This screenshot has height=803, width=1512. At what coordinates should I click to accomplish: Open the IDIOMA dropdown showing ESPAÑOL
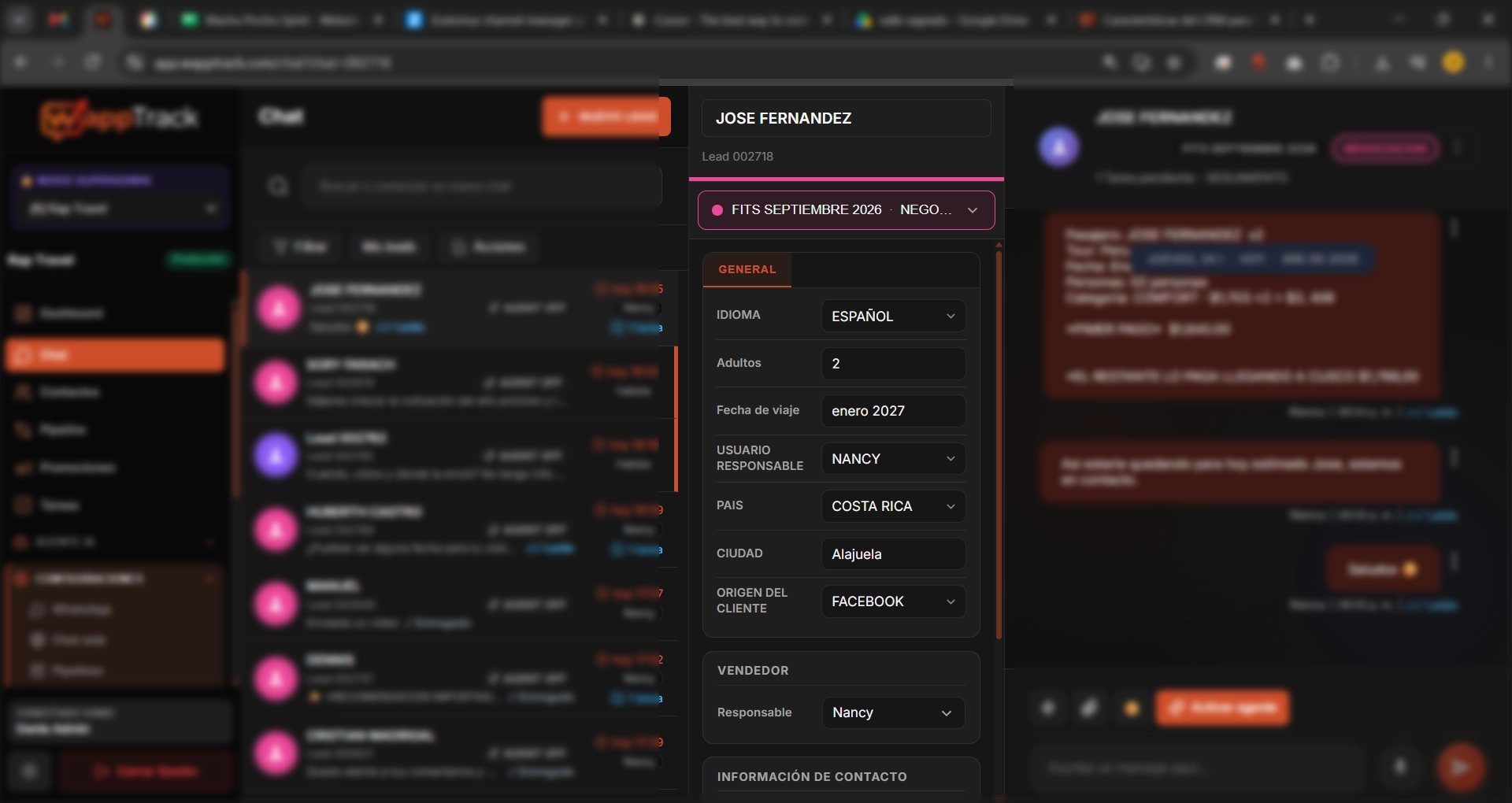point(893,316)
